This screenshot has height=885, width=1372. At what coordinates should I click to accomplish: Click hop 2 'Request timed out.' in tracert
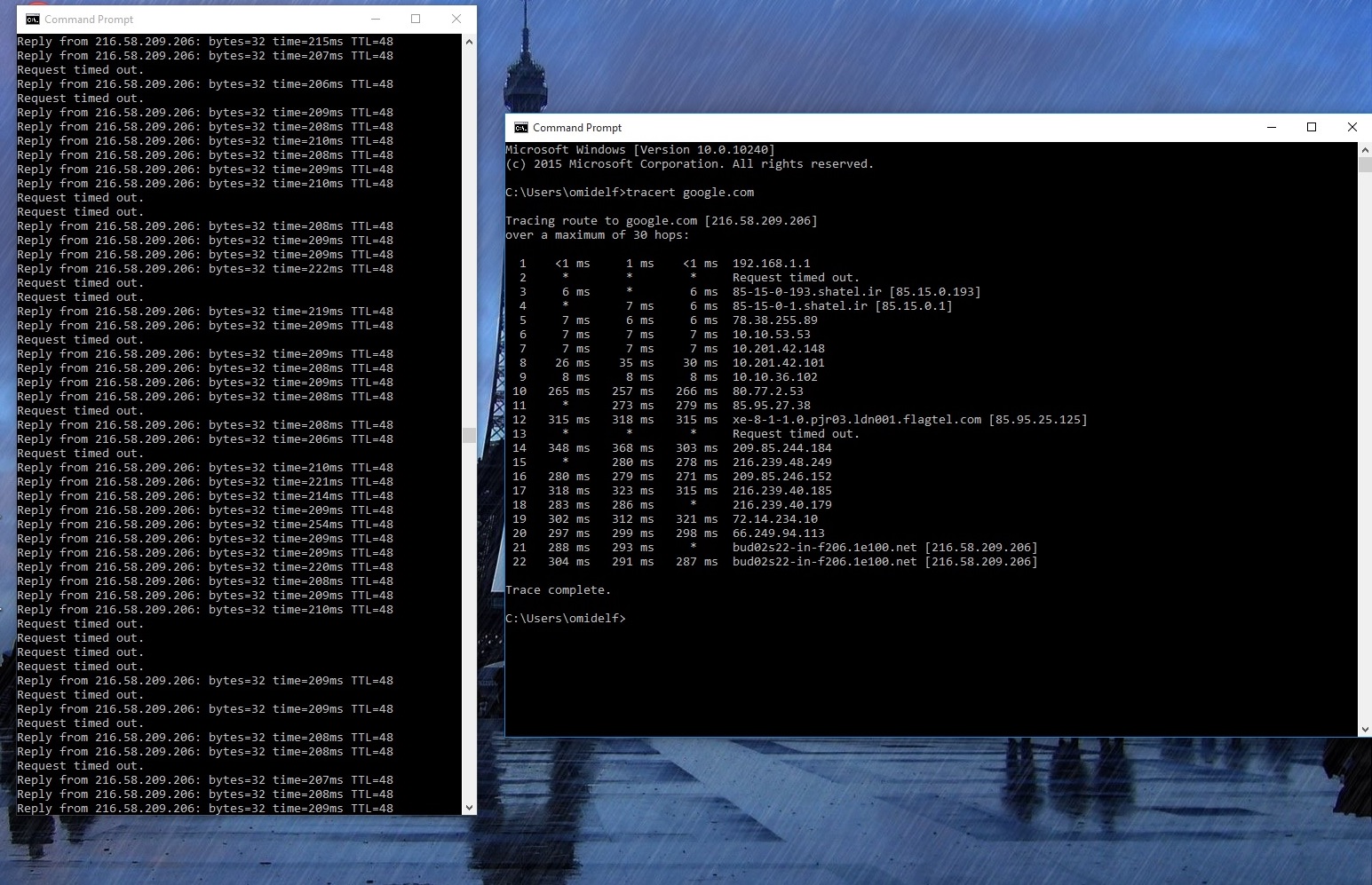797,278
